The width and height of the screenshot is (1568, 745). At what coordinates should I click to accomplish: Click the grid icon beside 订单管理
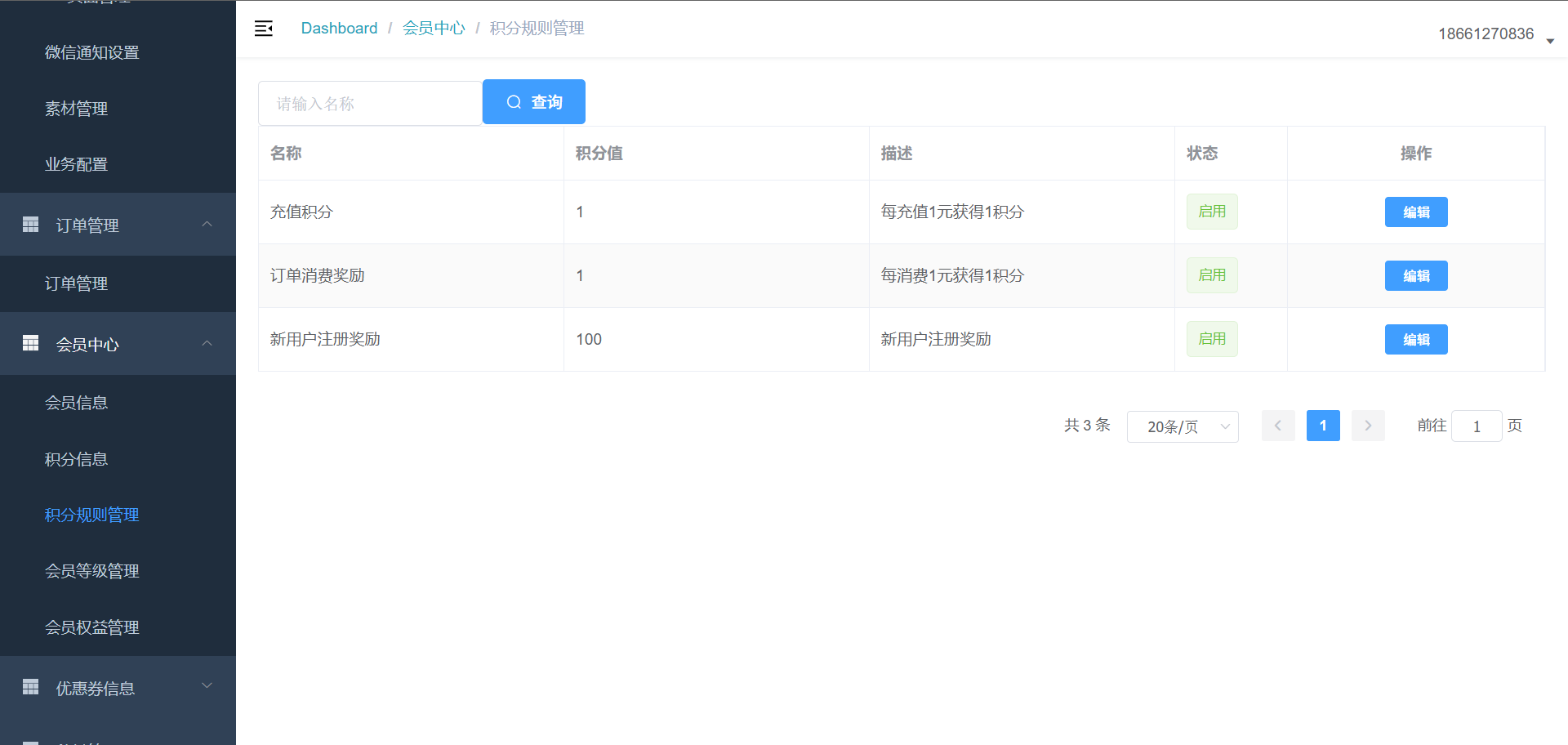31,225
